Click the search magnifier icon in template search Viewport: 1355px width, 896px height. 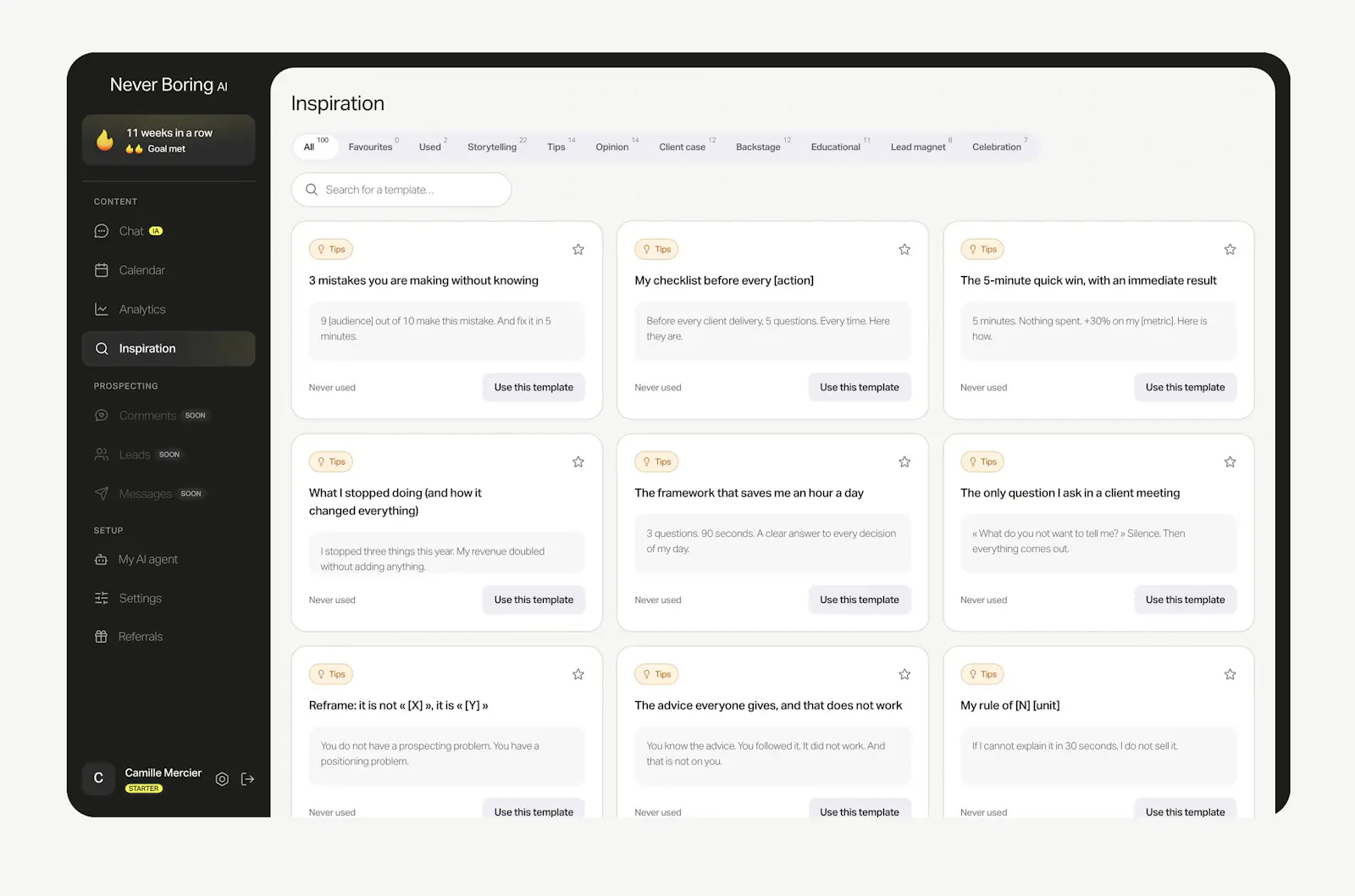(312, 190)
